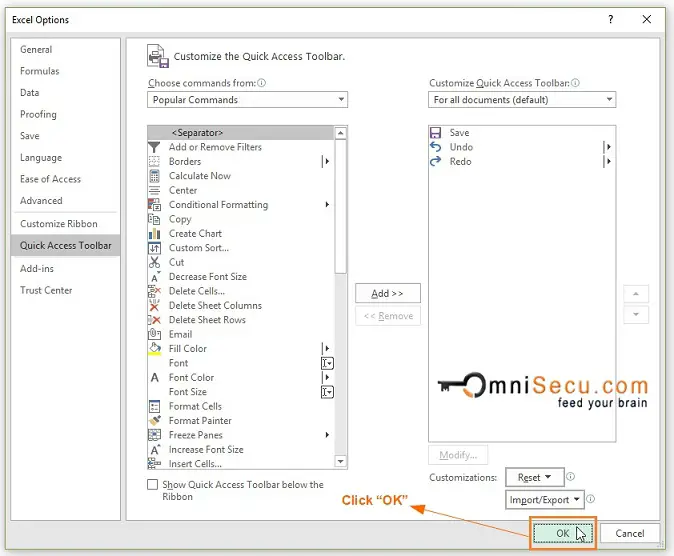Click the info icon beside Choose commands from

tap(261, 83)
